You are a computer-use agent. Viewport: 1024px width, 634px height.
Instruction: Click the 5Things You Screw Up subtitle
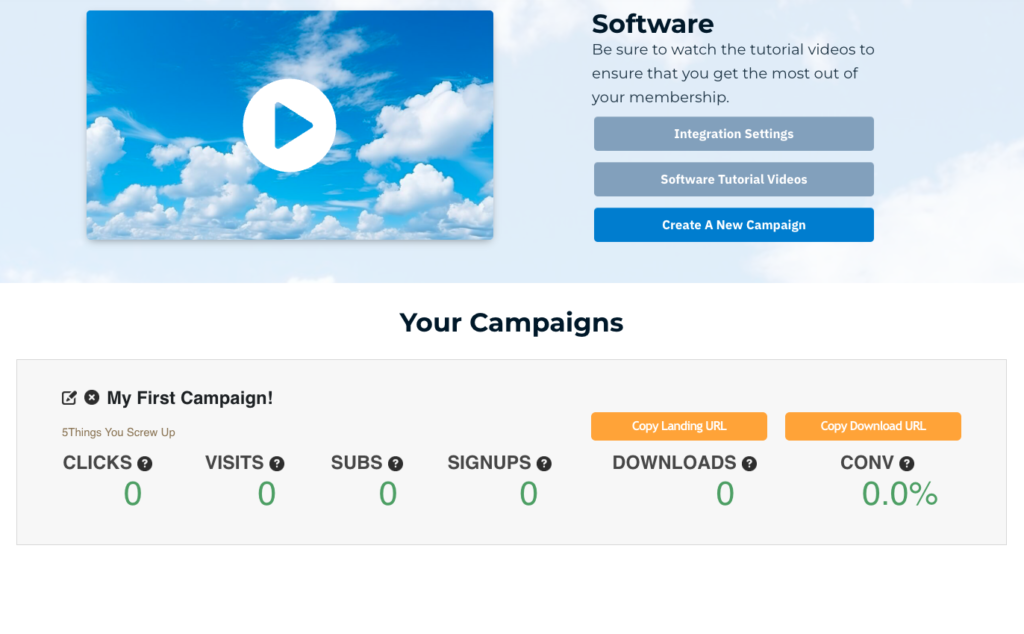(x=118, y=433)
